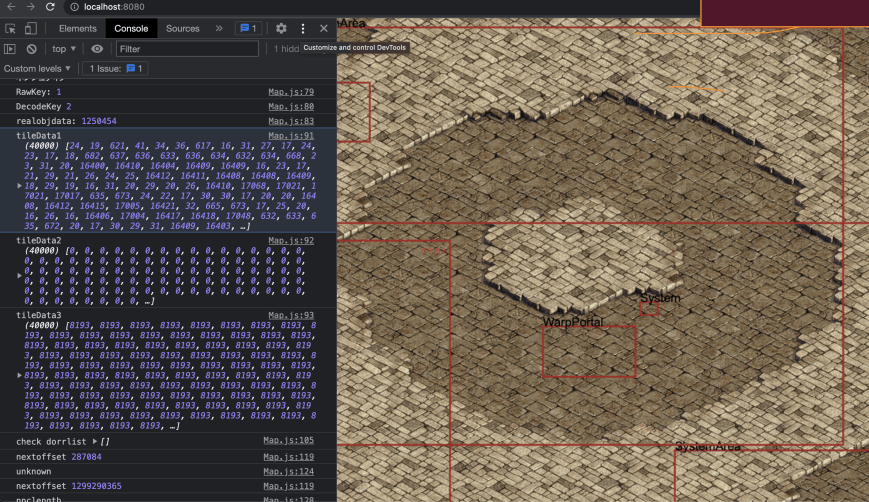
Task: Toggle the device toolbar icon
Action: (x=30, y=28)
